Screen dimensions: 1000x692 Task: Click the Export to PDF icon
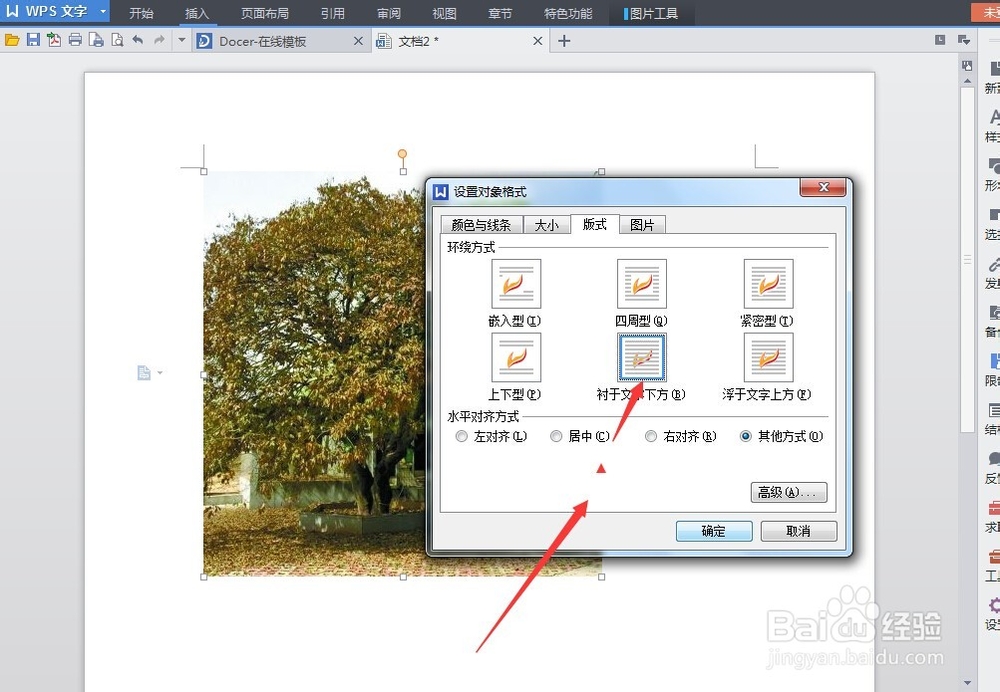click(x=55, y=40)
